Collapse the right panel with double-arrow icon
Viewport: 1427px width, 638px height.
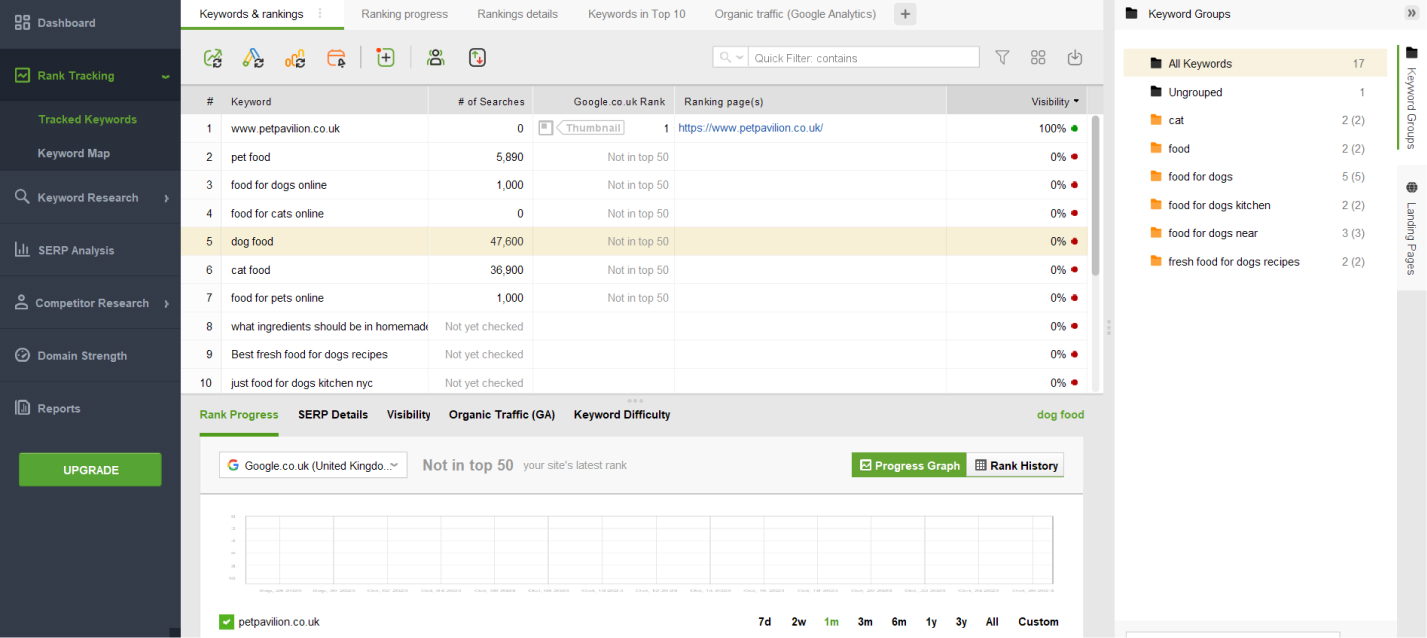(1411, 13)
